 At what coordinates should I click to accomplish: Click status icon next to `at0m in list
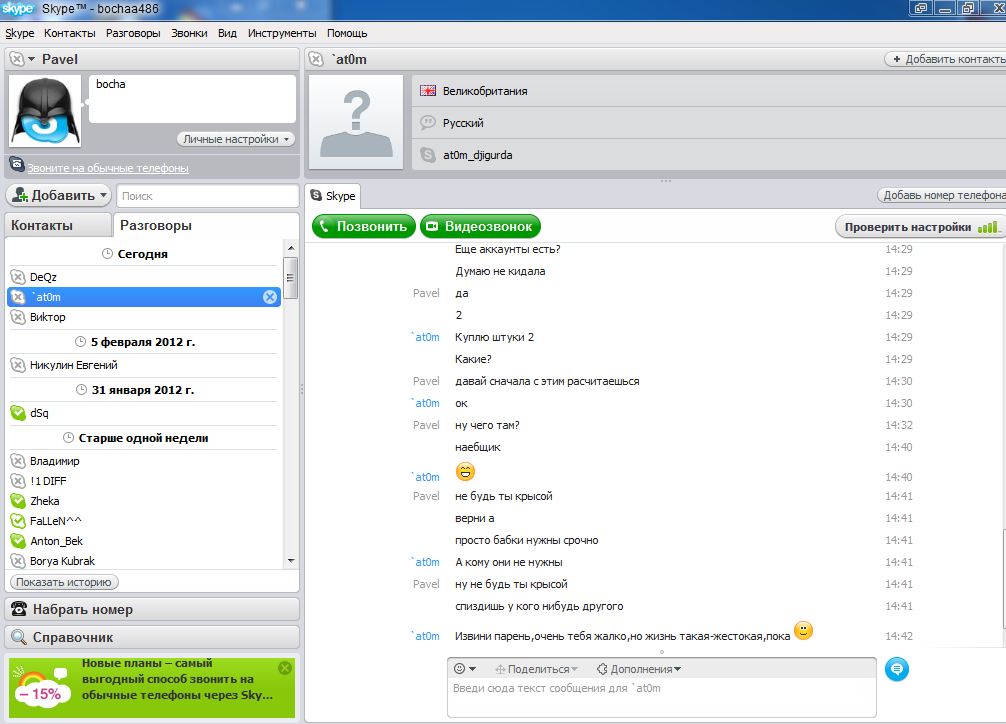click(x=18, y=297)
